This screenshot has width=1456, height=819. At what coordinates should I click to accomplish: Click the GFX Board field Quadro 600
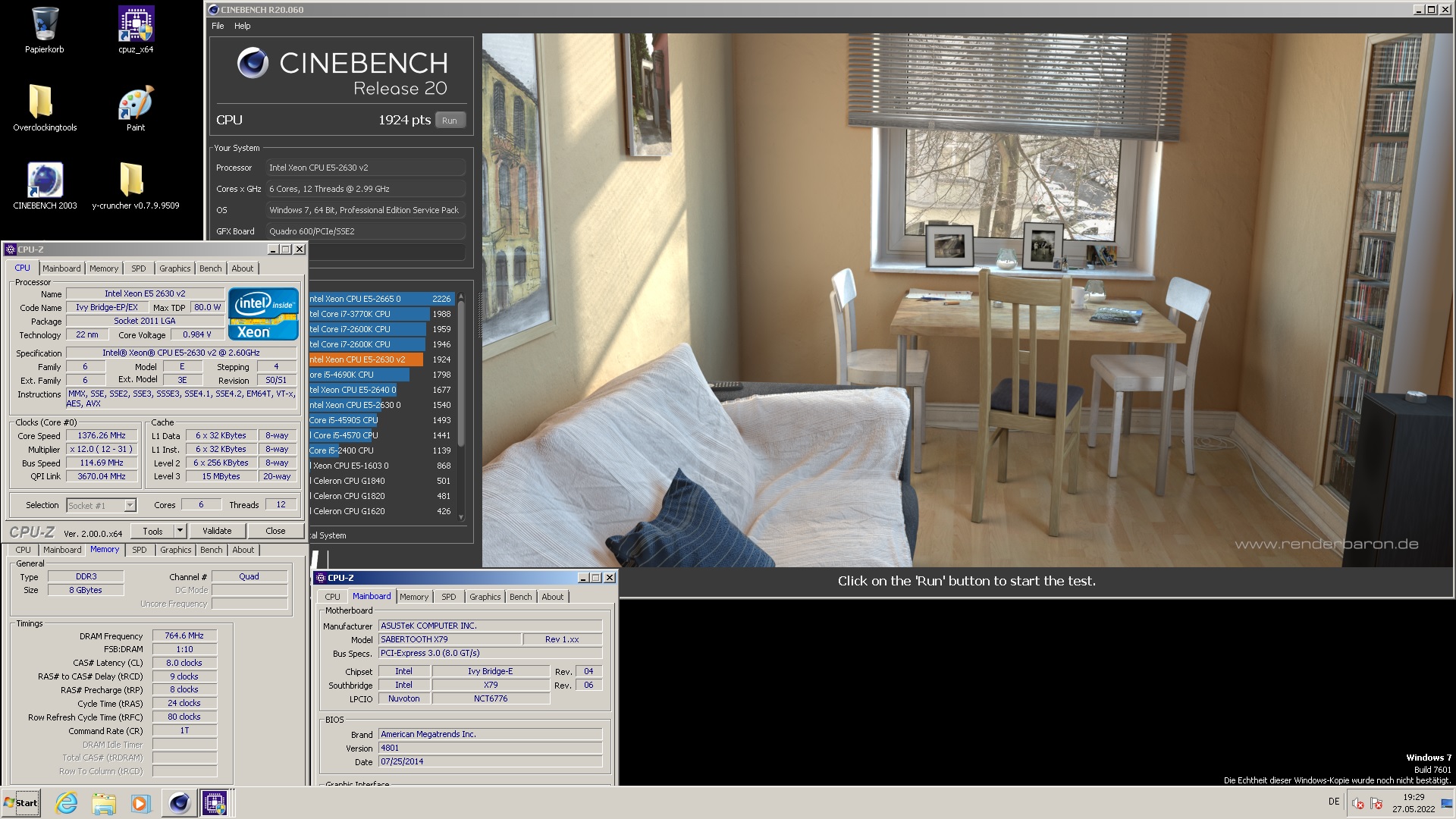click(x=366, y=231)
